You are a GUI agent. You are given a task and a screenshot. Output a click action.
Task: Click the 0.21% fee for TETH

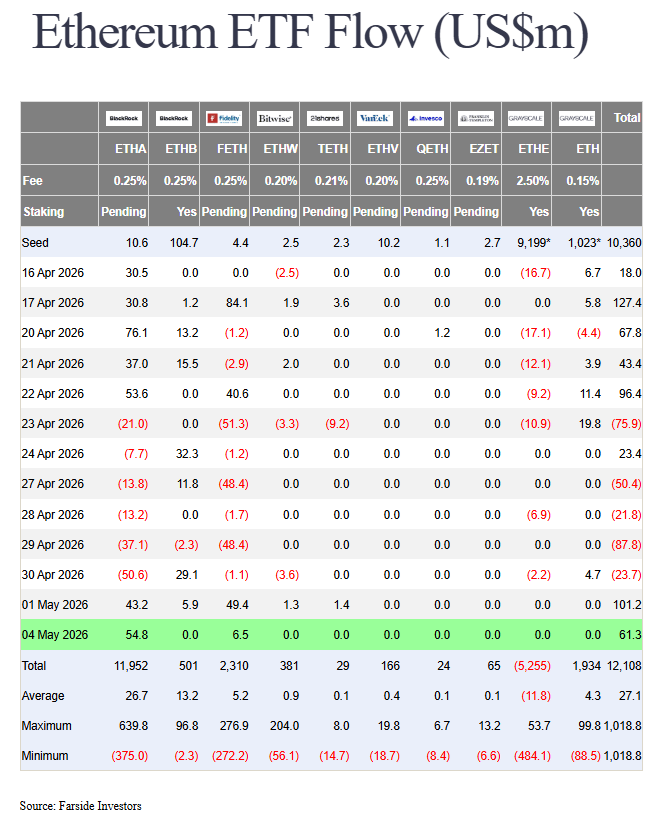(x=331, y=180)
